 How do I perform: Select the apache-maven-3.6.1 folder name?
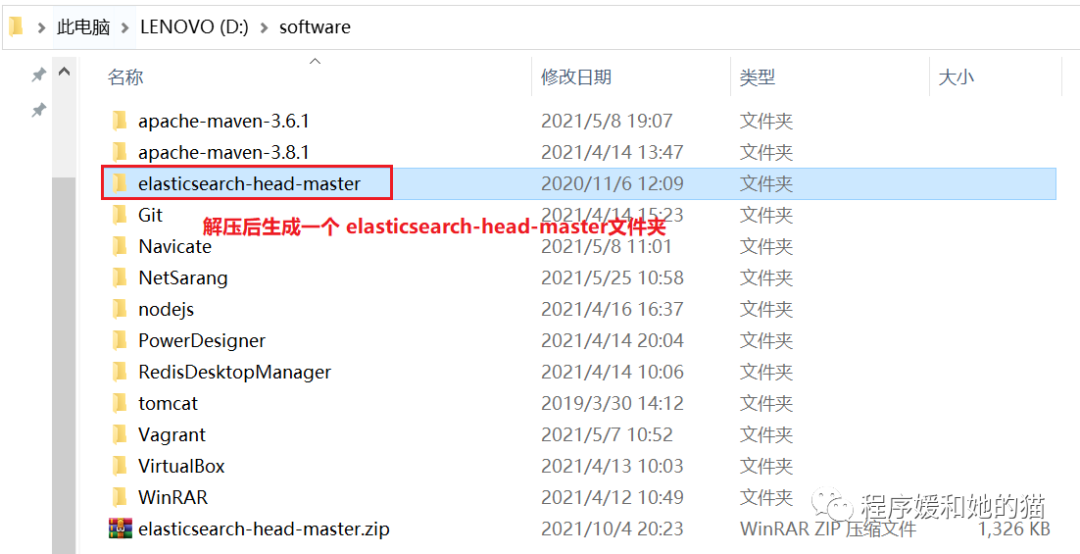point(224,121)
